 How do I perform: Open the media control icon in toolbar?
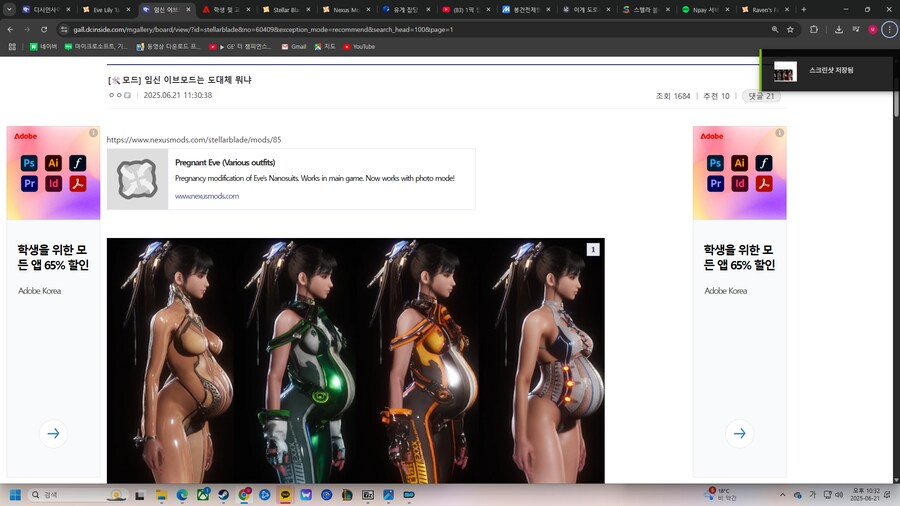coord(856,29)
